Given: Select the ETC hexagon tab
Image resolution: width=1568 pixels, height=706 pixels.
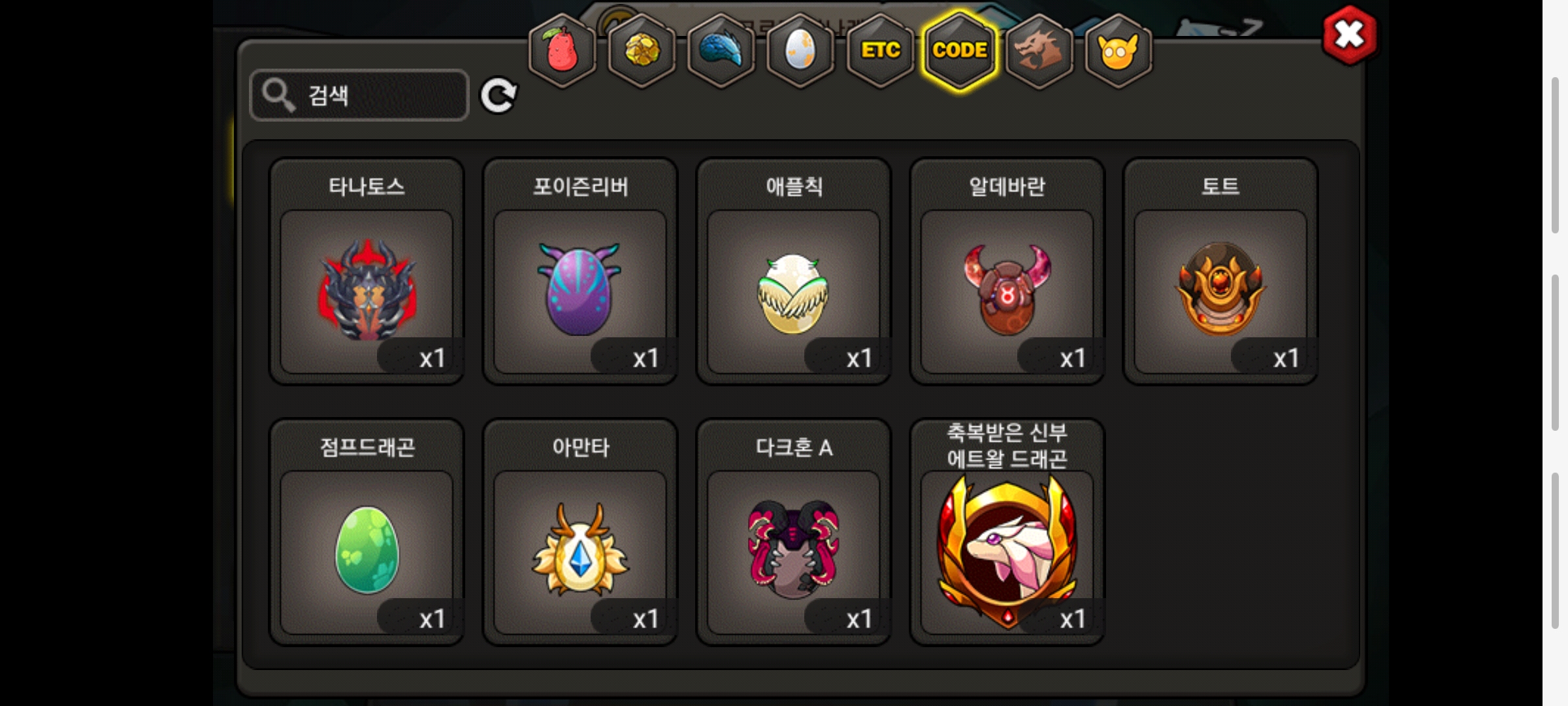Looking at the screenshot, I should (880, 51).
